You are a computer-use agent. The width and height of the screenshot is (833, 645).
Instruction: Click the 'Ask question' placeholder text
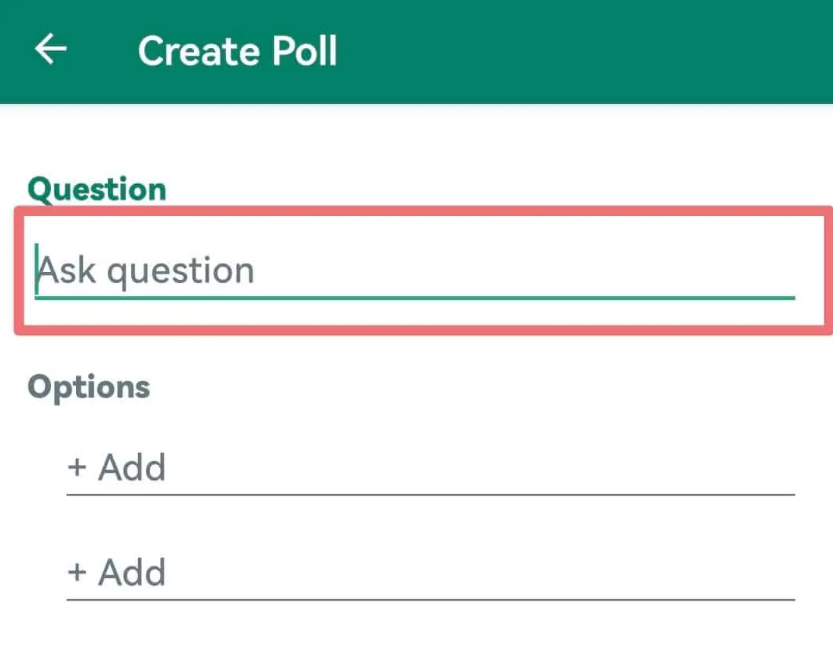(x=146, y=271)
